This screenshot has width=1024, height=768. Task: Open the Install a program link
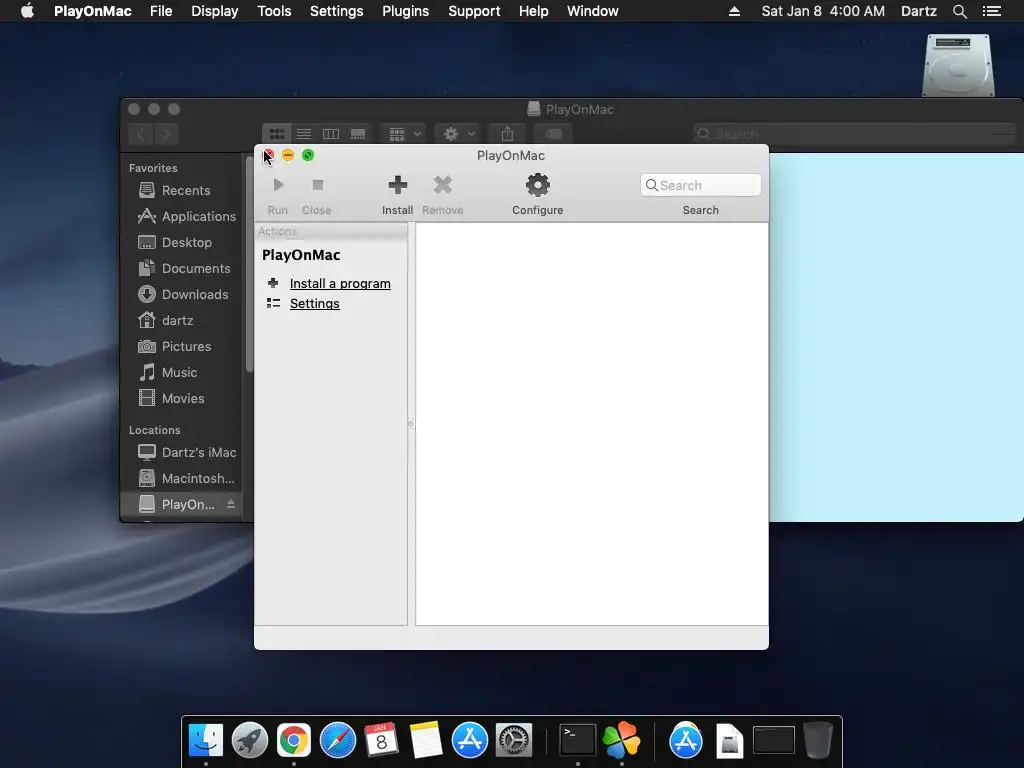340,283
